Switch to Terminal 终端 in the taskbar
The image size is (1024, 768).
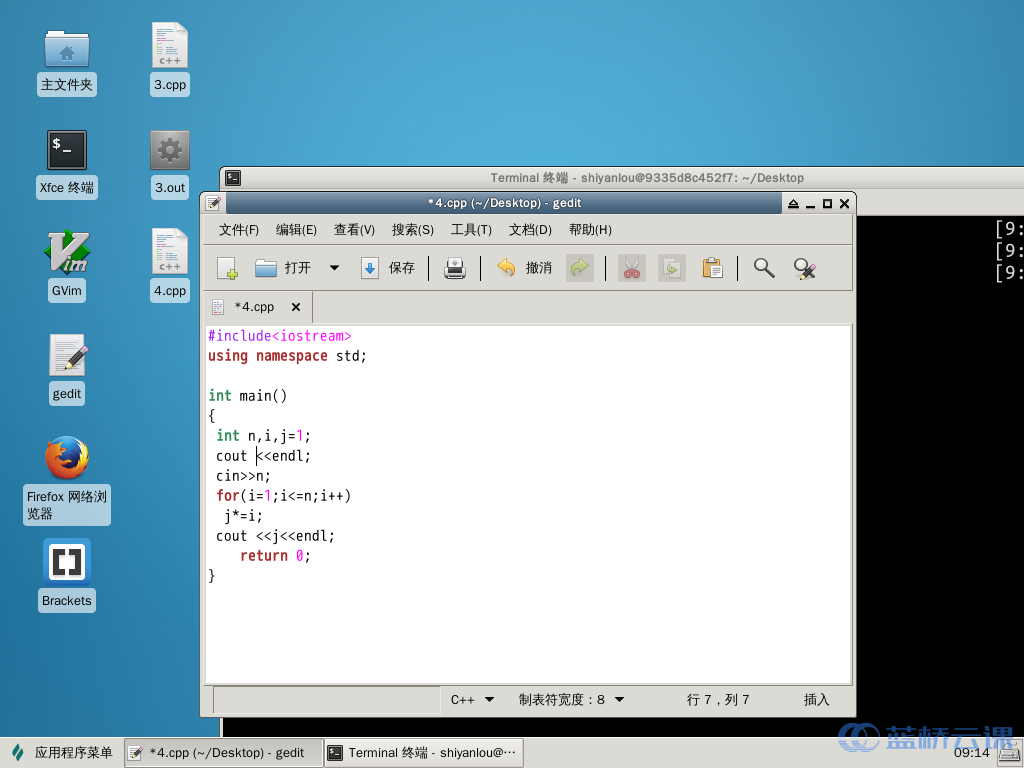pos(424,753)
